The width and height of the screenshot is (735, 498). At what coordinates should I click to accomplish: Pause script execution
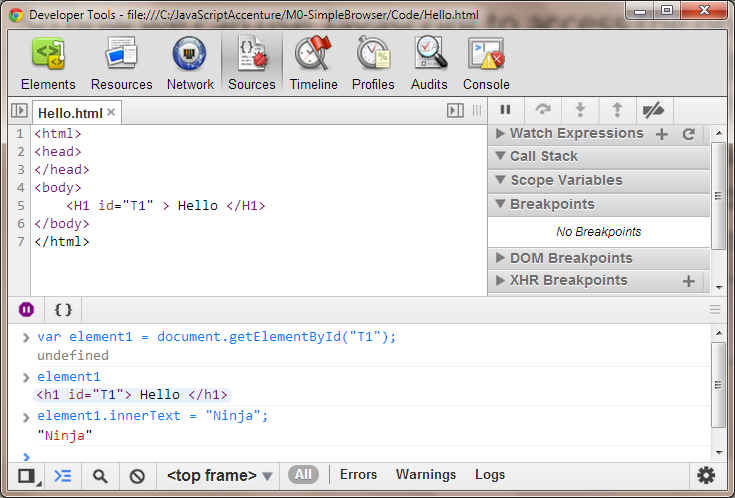click(x=505, y=110)
